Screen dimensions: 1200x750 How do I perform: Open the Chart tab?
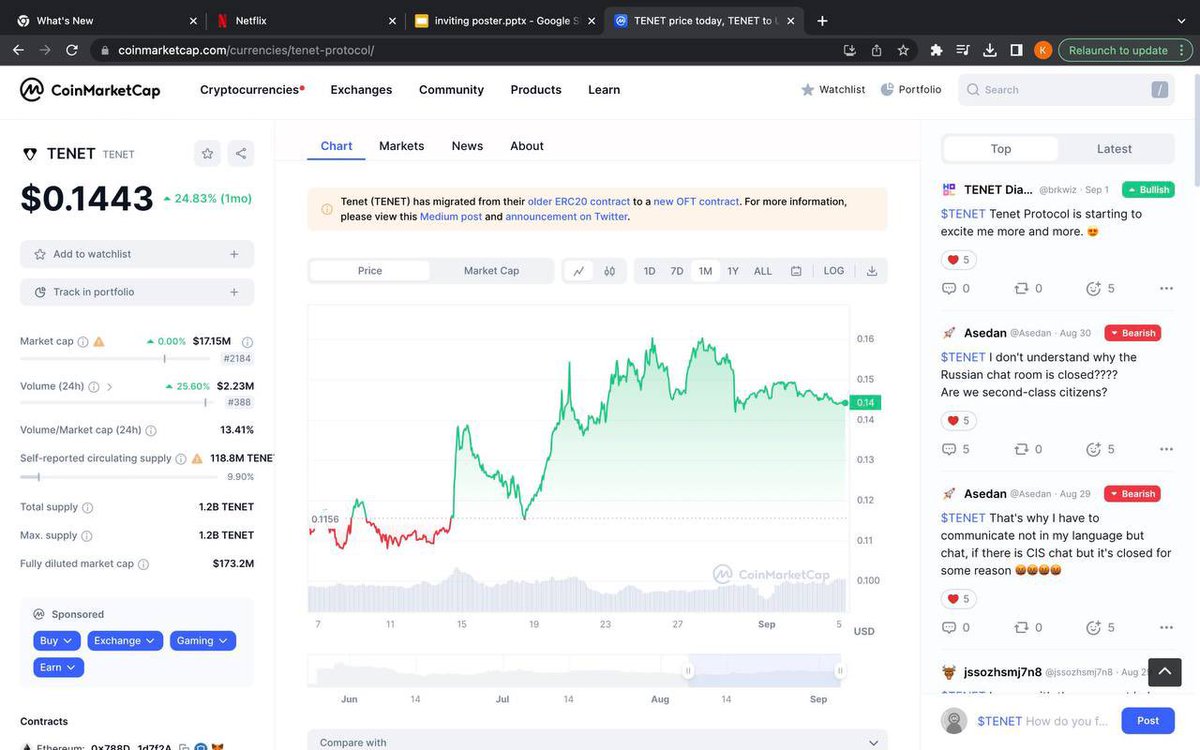336,146
